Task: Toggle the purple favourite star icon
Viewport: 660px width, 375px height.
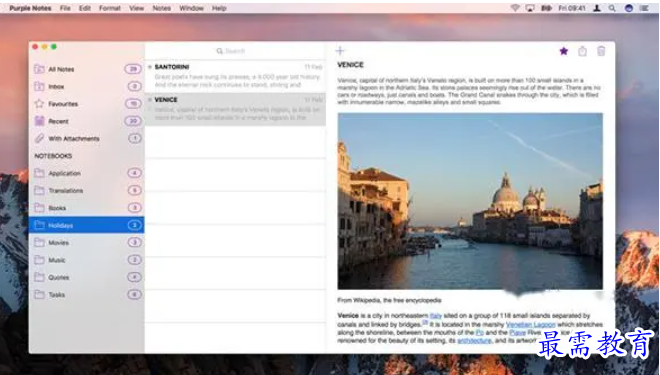Action: (564, 51)
